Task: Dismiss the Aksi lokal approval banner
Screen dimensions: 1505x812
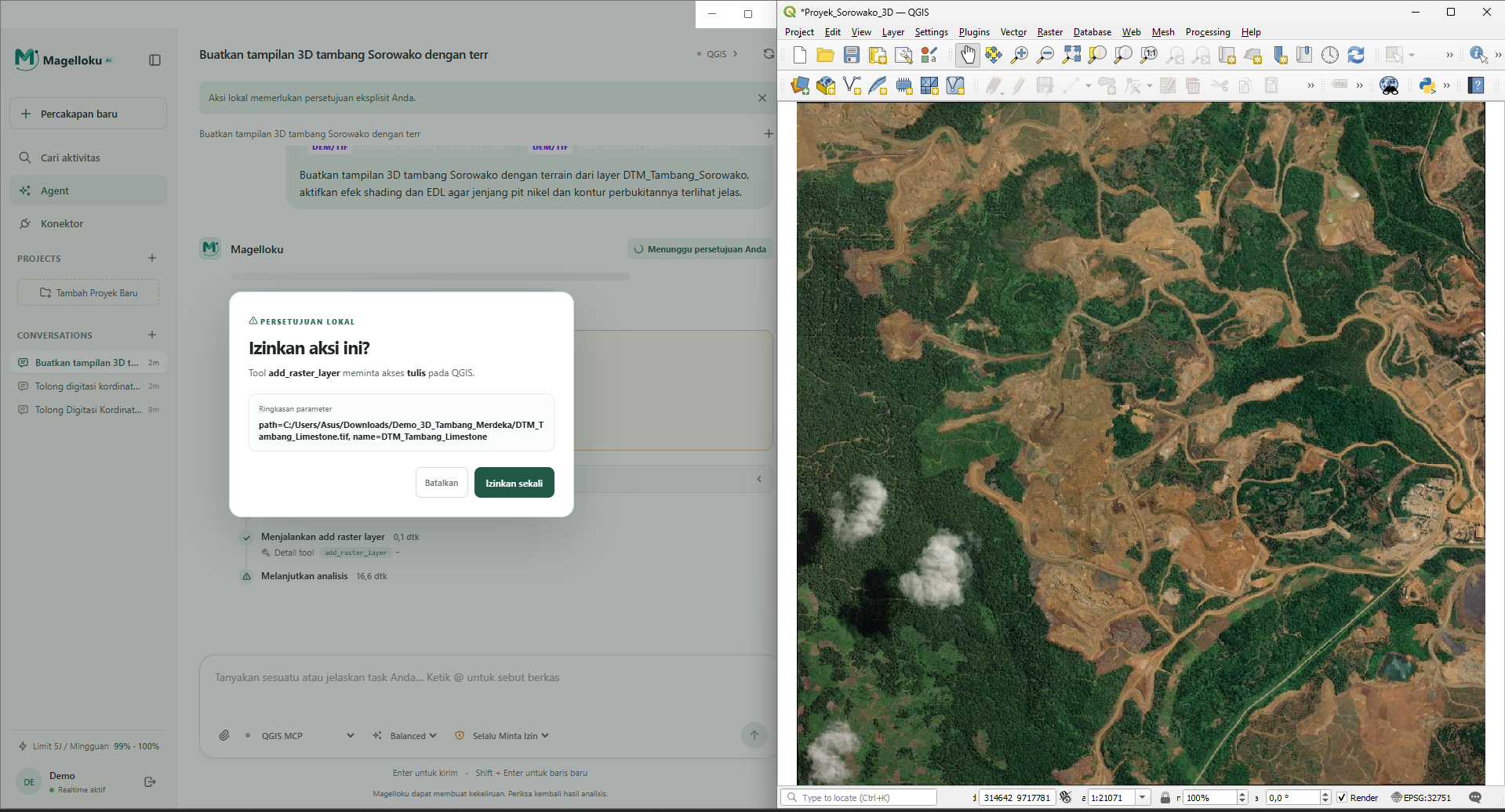Action: (762, 98)
